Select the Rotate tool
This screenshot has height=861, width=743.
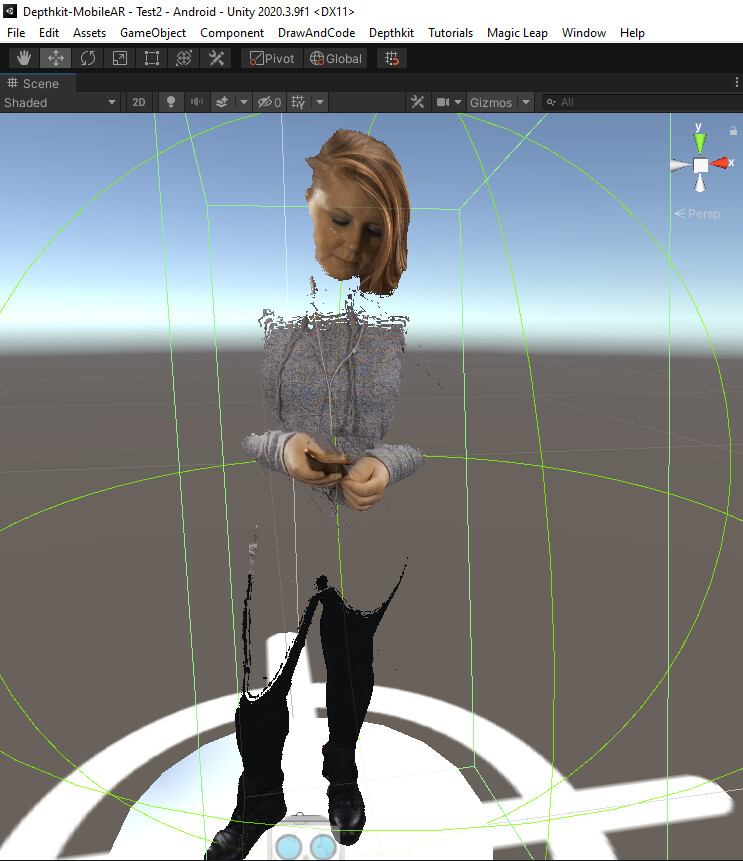click(88, 59)
